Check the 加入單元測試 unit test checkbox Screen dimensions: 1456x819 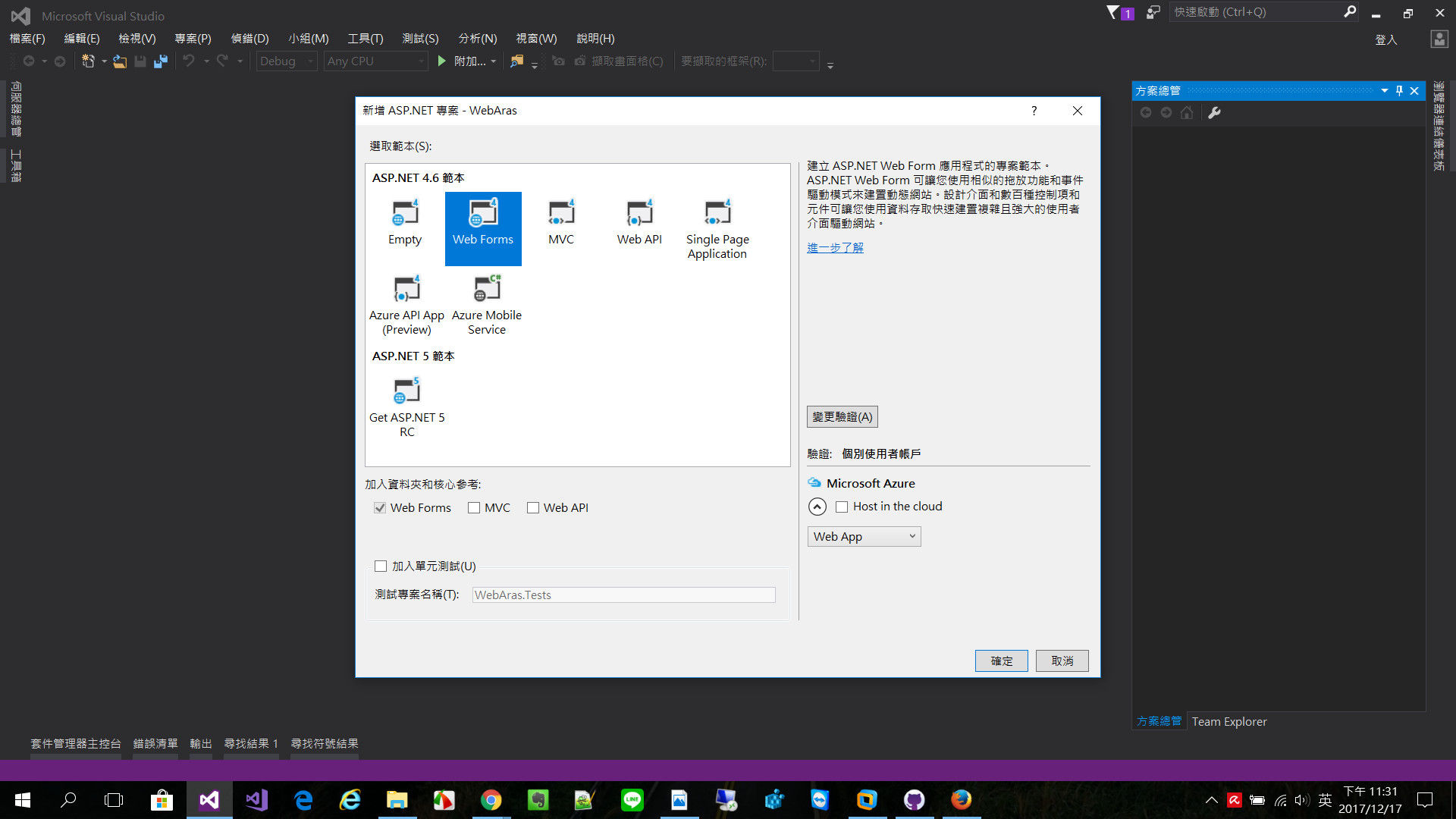(x=381, y=566)
